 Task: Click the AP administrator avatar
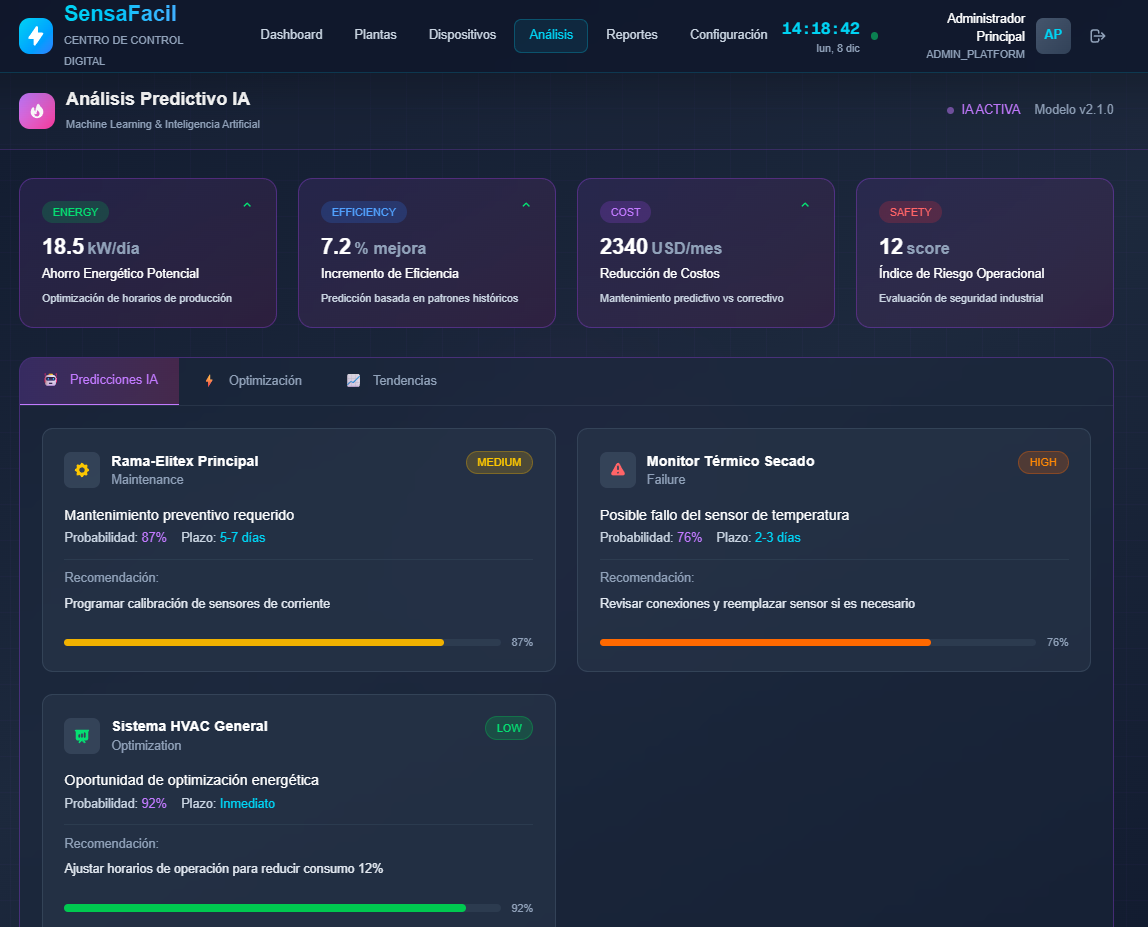1053,35
